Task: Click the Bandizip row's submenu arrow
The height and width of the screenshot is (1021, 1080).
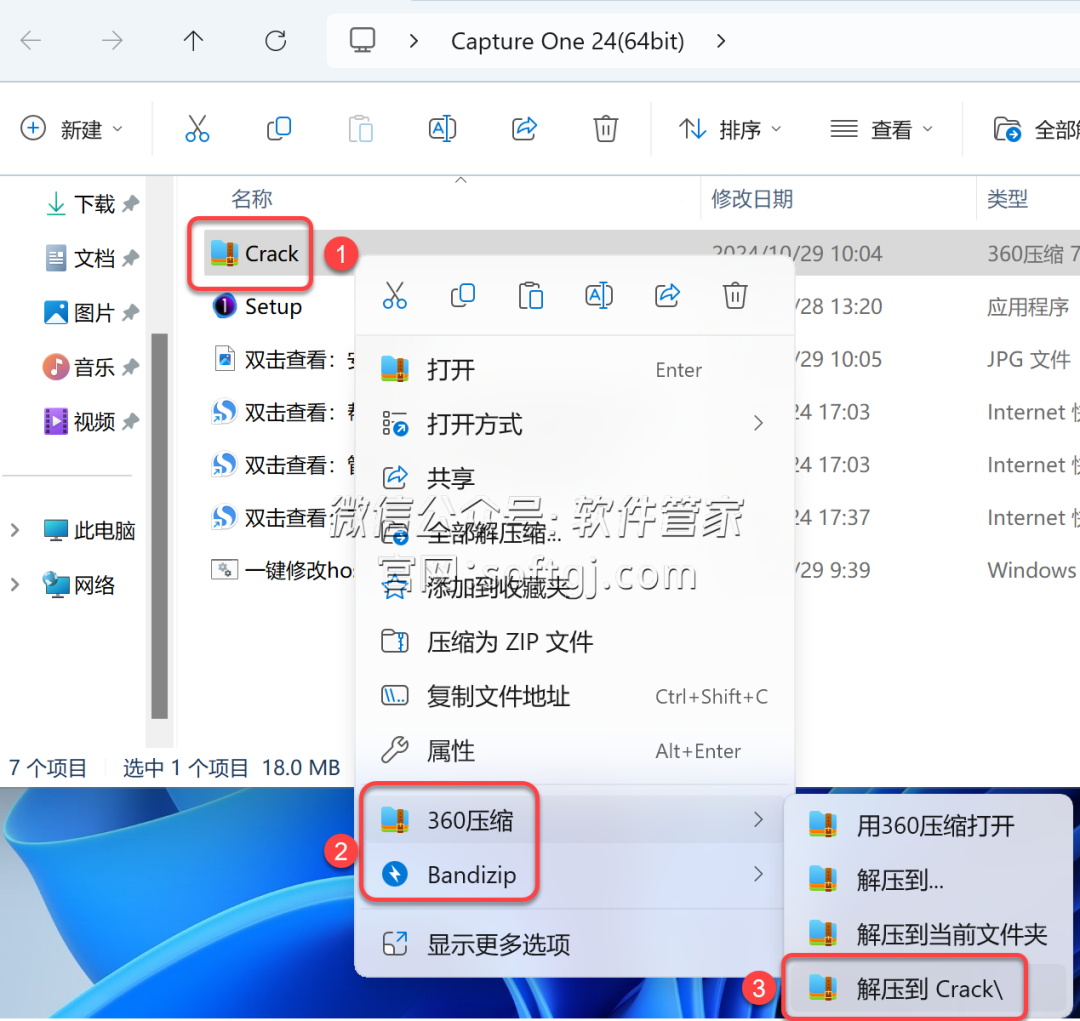Action: (x=758, y=874)
